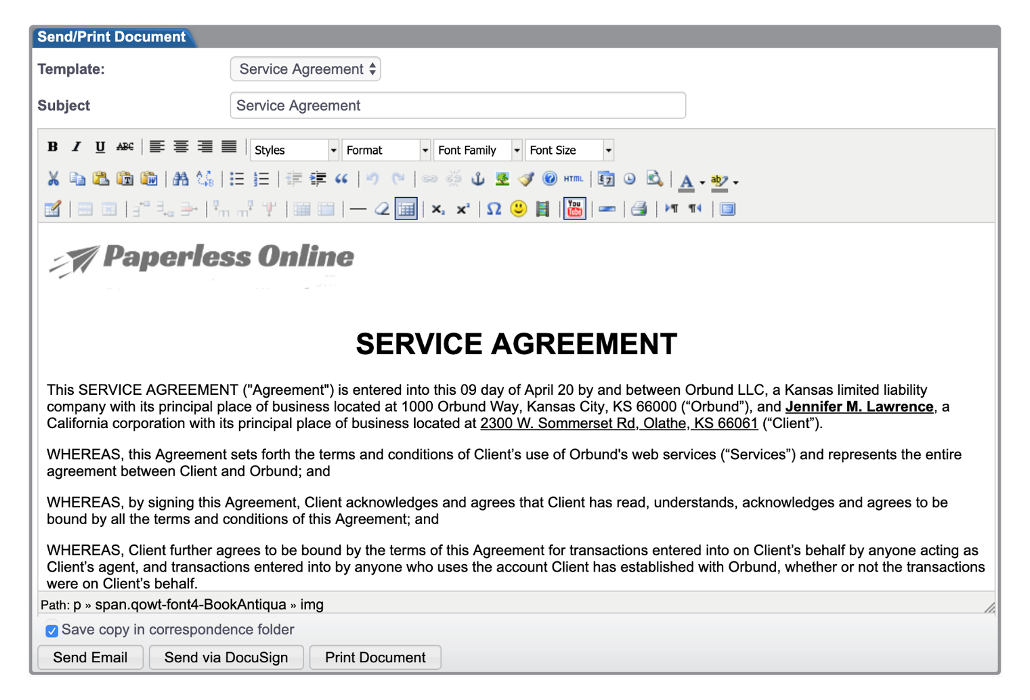
Task: Align text right
Action: [205, 146]
